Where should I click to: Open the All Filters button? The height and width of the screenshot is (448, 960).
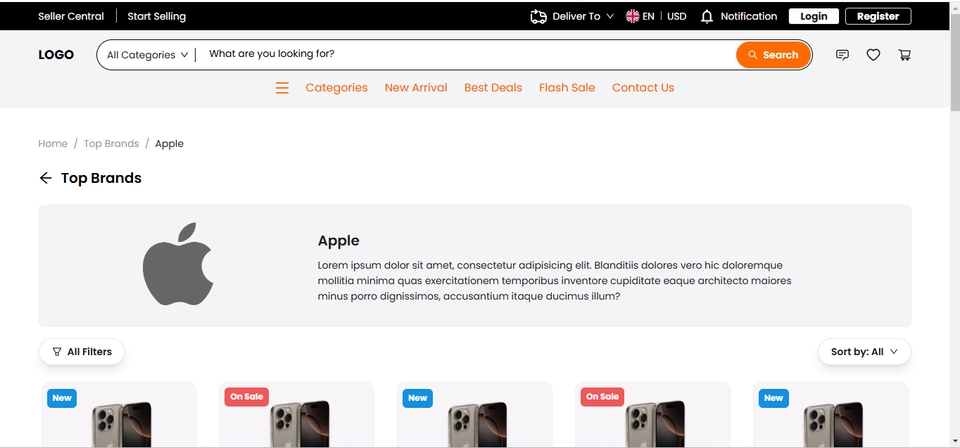click(82, 352)
